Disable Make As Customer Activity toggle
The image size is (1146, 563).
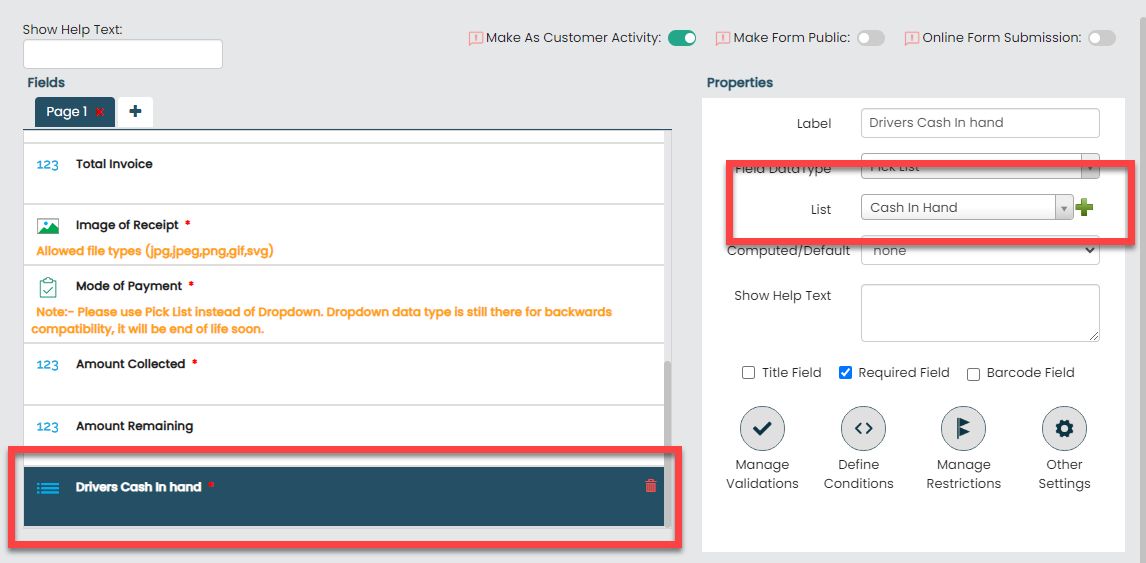[682, 38]
